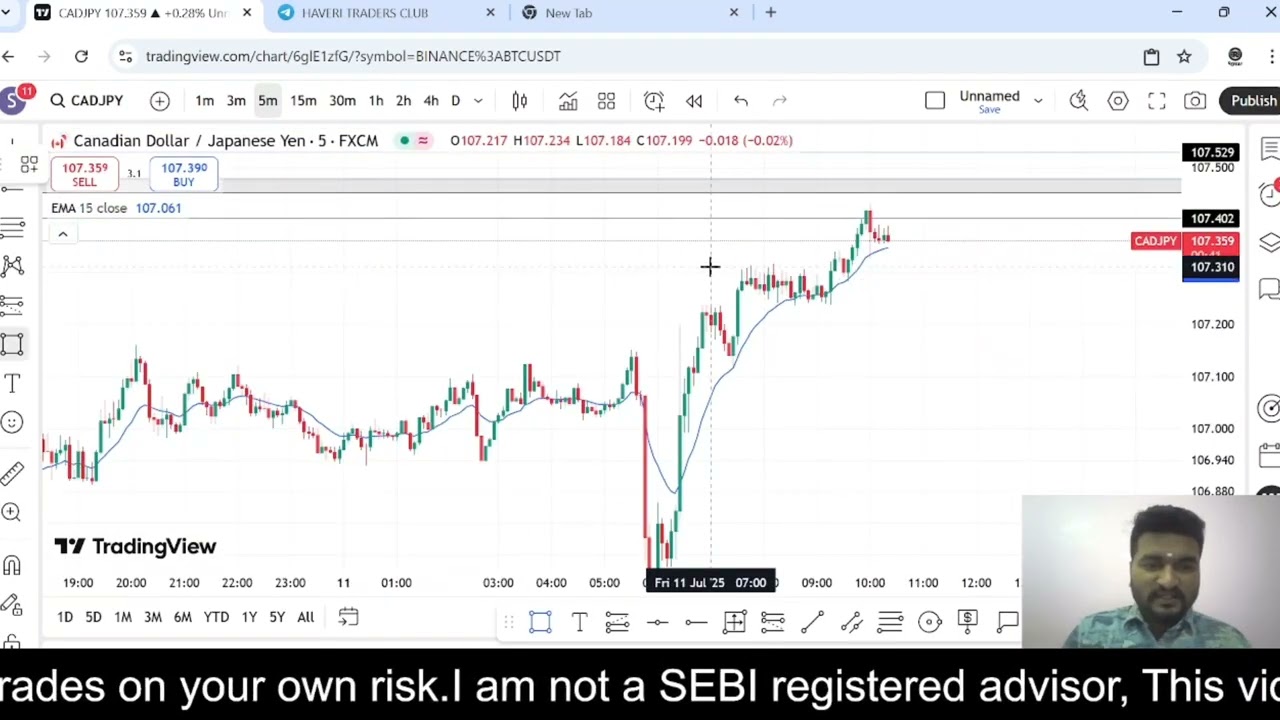Click the blue BUY 107.390 button

coord(184,174)
